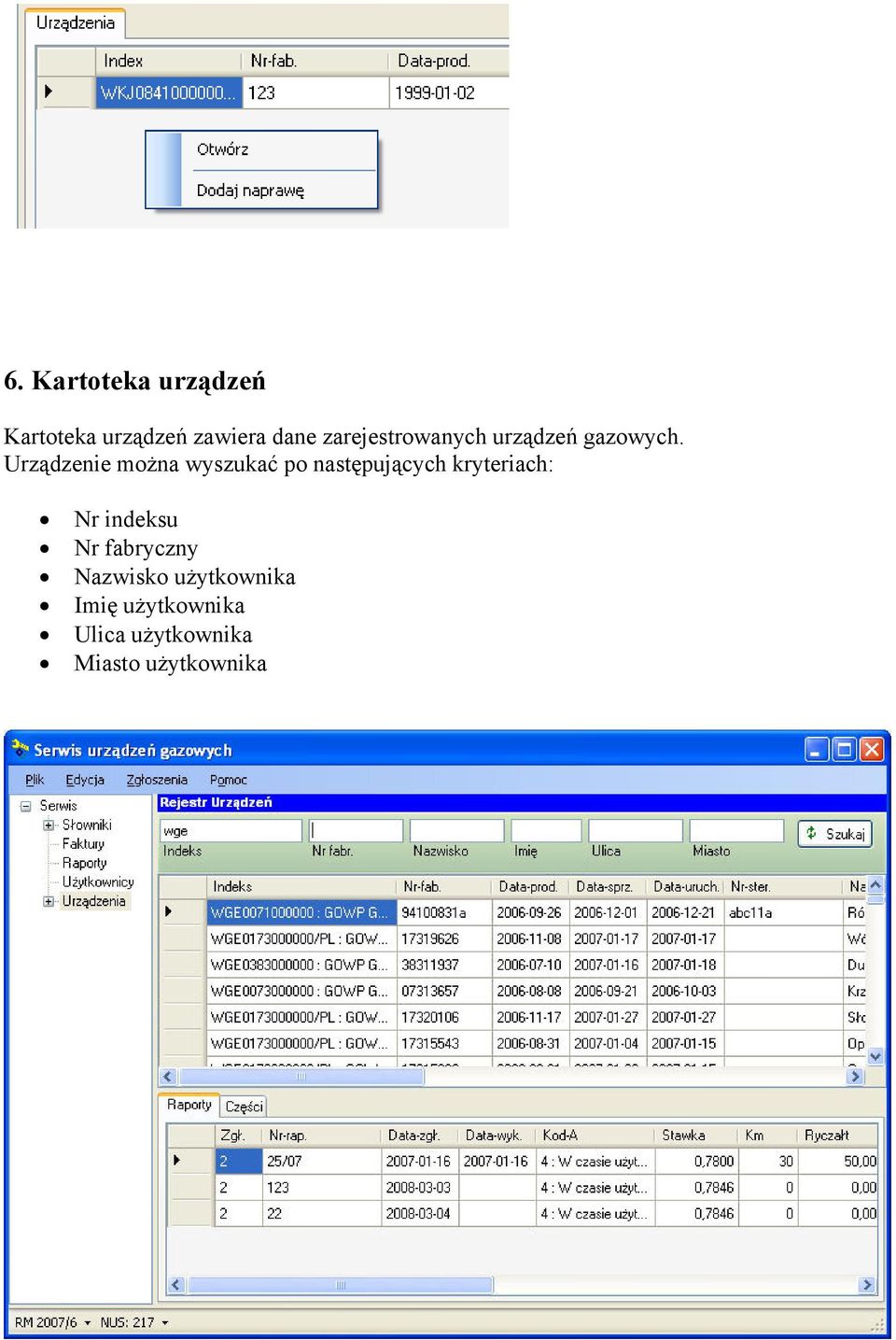Screen dimensions: 896x1340
Task: Switch to the Części tab
Action: 245,1107
